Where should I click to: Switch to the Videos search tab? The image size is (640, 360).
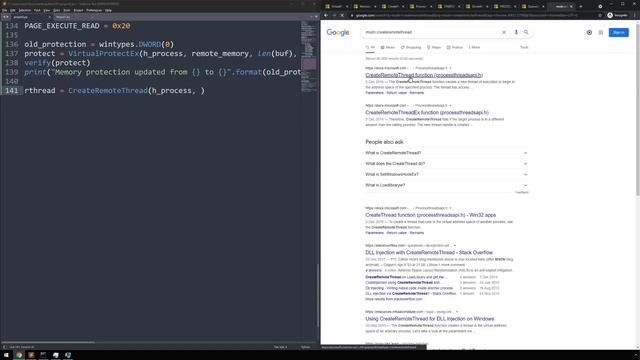coord(455,48)
